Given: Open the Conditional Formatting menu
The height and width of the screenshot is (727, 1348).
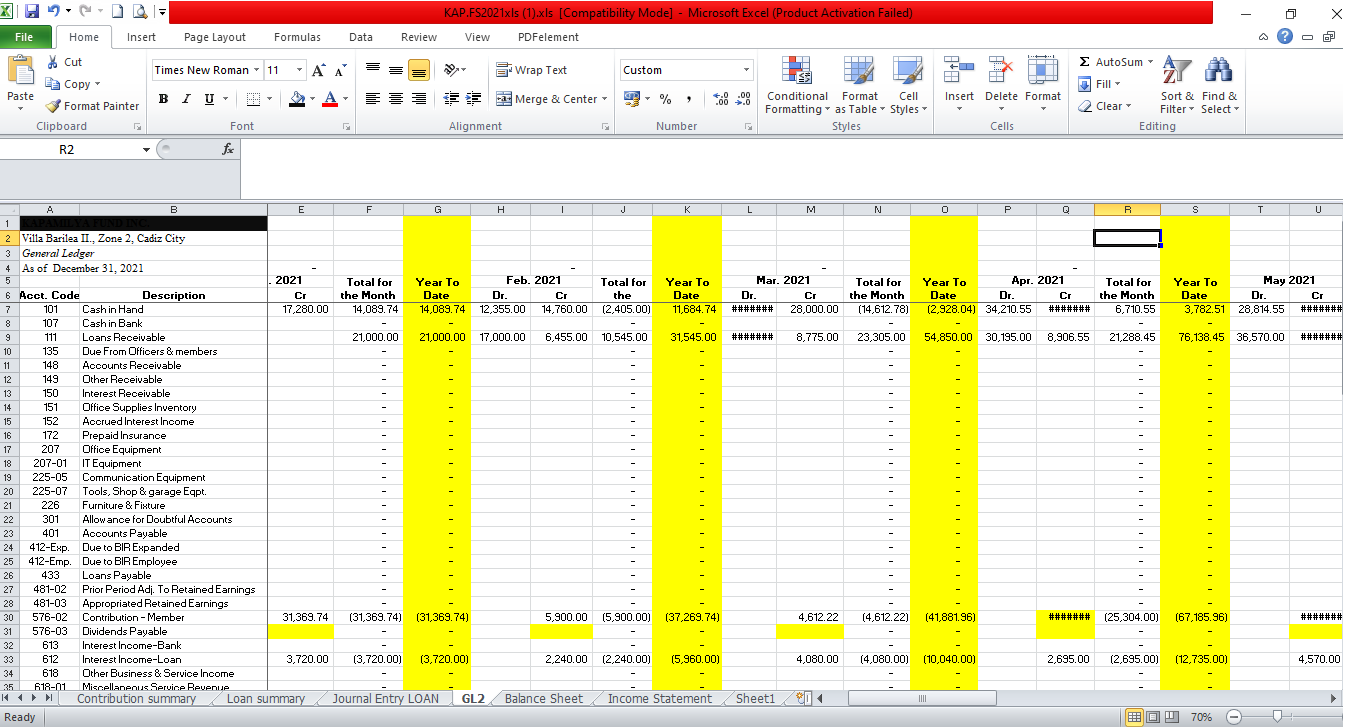Looking at the screenshot, I should 797,87.
